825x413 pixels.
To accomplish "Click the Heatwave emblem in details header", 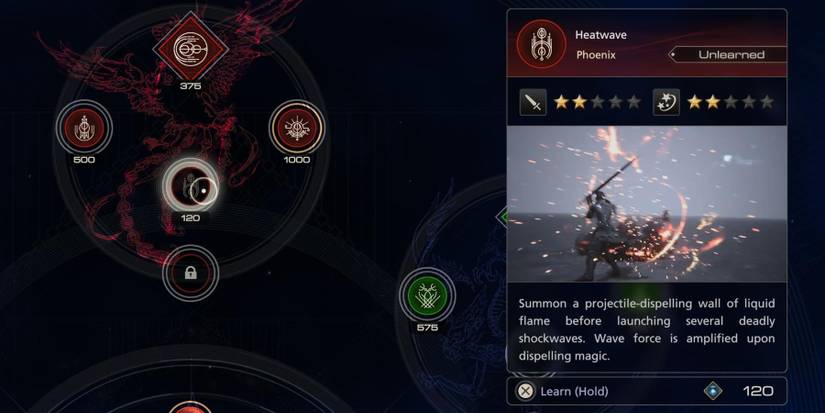I will (x=541, y=45).
